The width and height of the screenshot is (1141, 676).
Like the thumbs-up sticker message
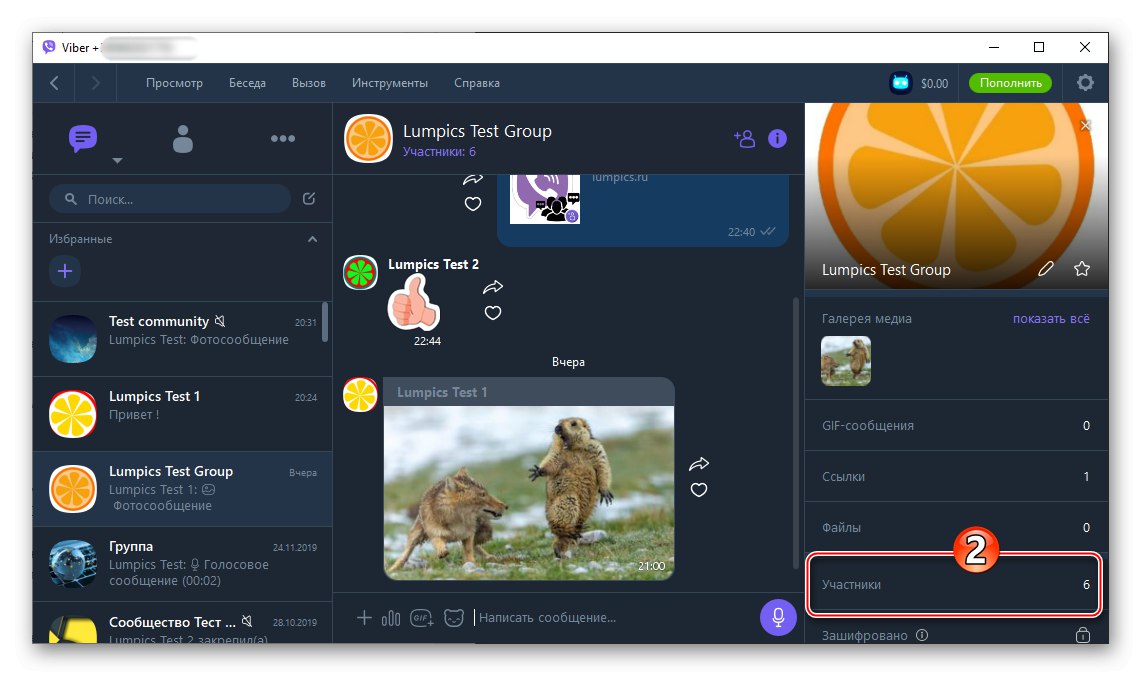[x=493, y=313]
